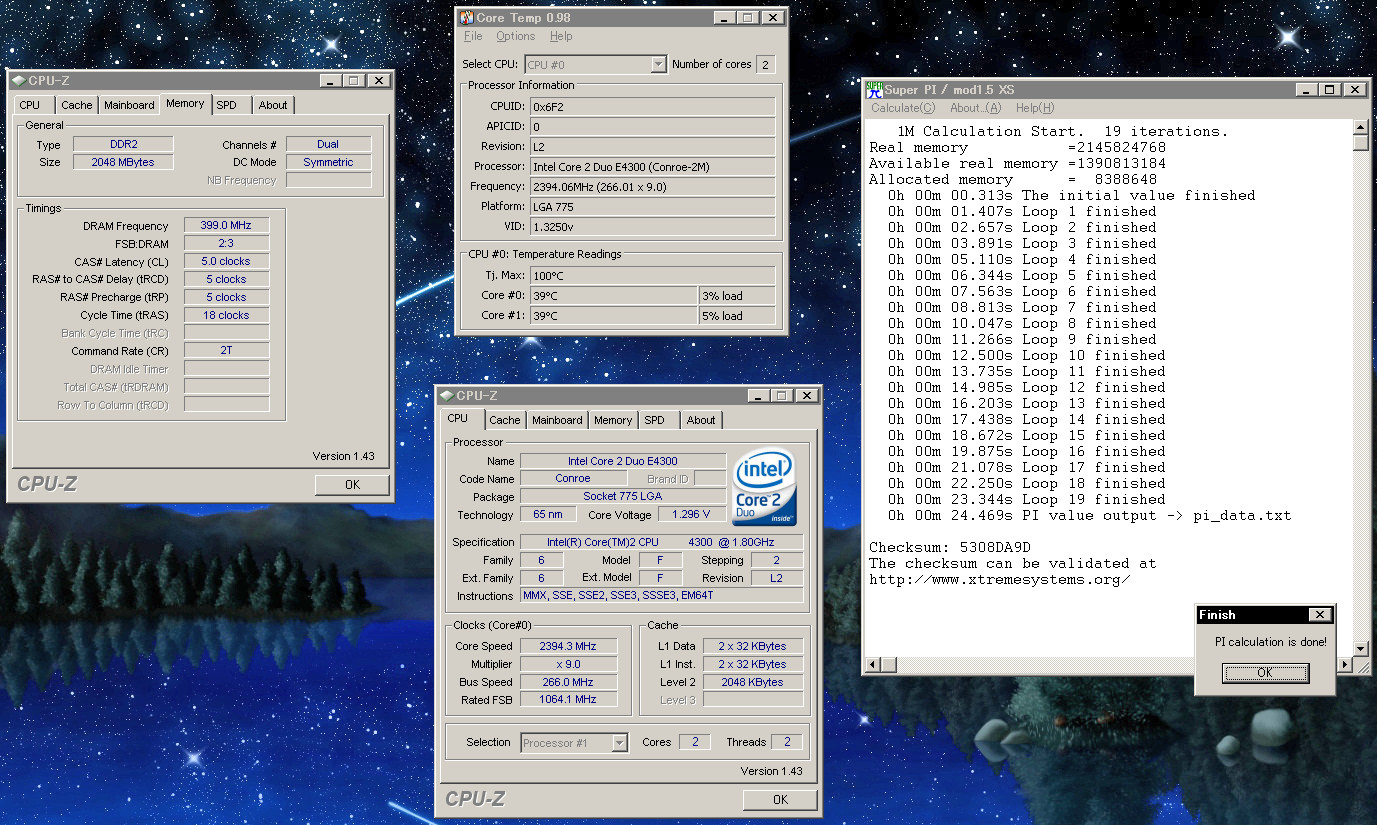Switch to SPD tab in the CPU-Z Memory window

point(227,105)
